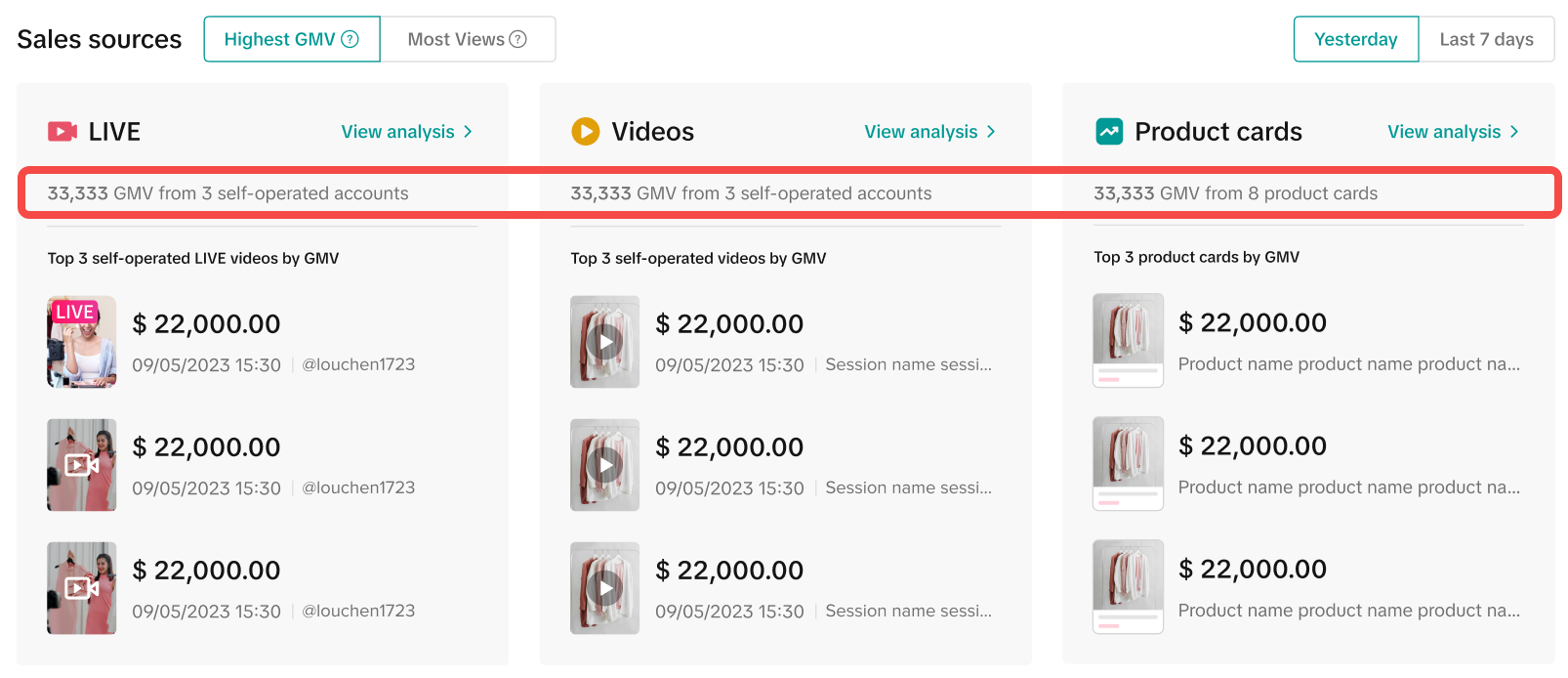
Task: Click the chevron next to LIVE View analysis
Action: [x=469, y=132]
